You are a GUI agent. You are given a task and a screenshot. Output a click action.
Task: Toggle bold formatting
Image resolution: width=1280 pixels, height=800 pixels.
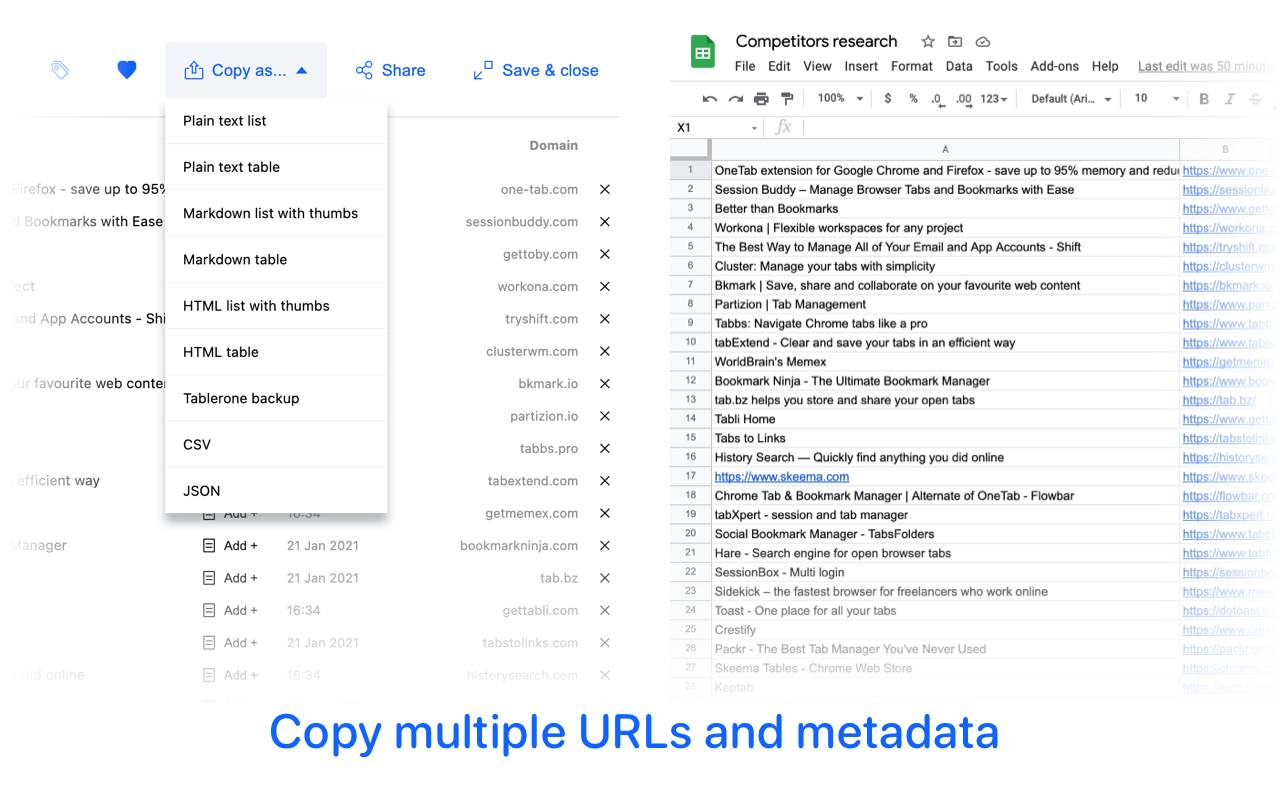[1204, 99]
